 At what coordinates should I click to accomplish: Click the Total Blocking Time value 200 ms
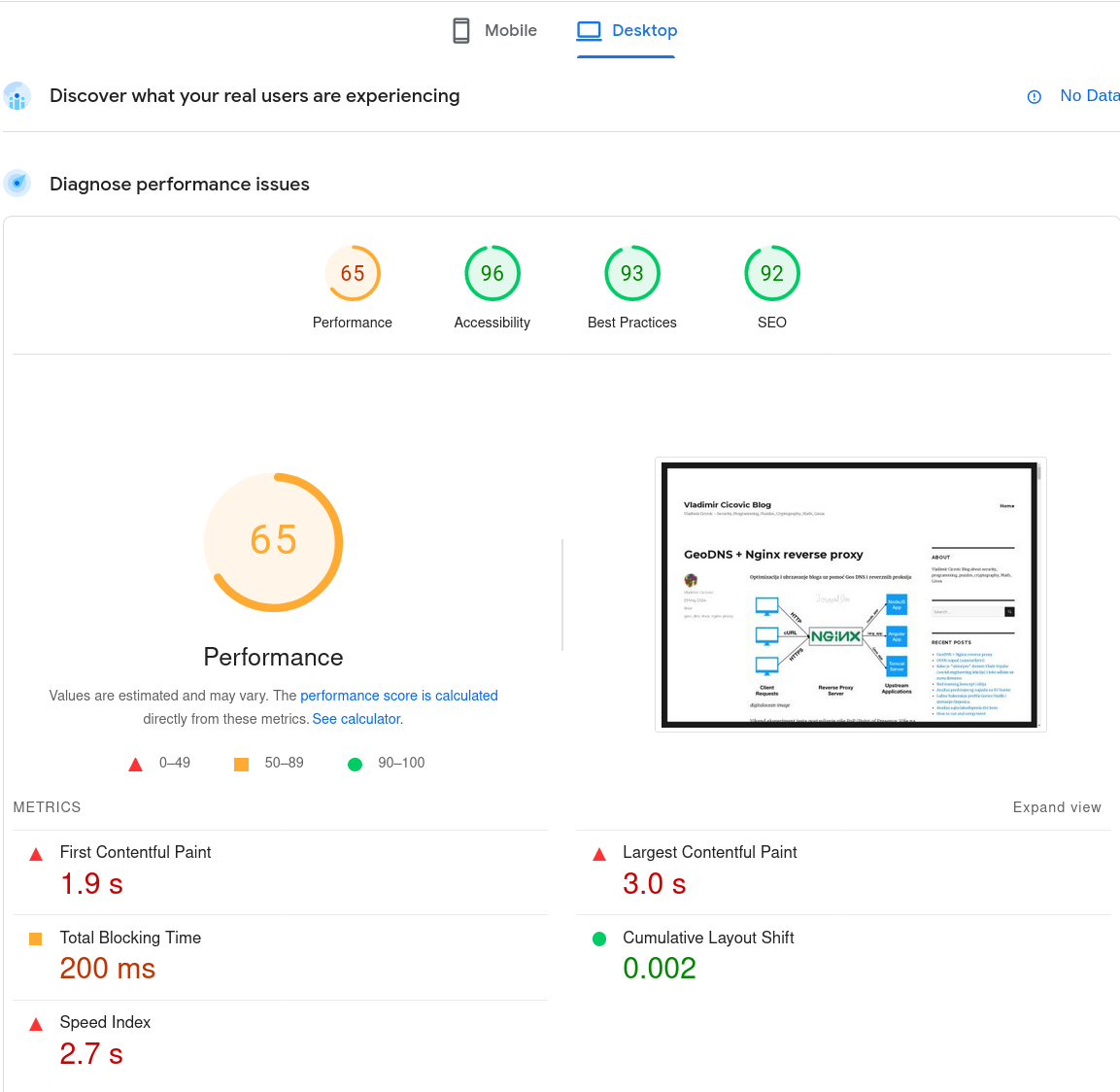coord(108,970)
